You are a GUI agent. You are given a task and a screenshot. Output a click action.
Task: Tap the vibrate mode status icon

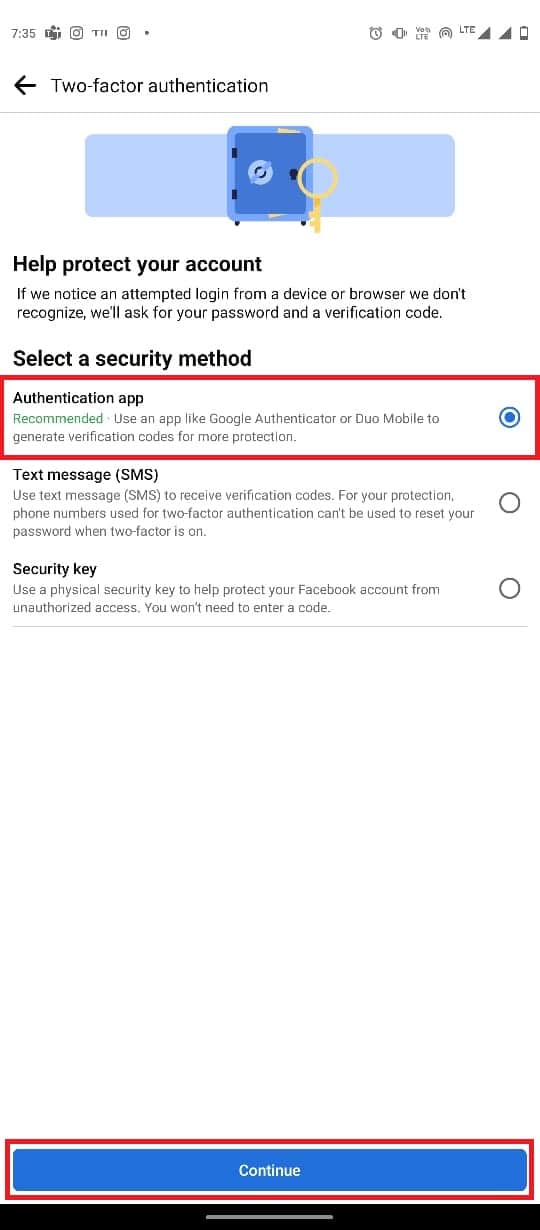click(x=400, y=33)
